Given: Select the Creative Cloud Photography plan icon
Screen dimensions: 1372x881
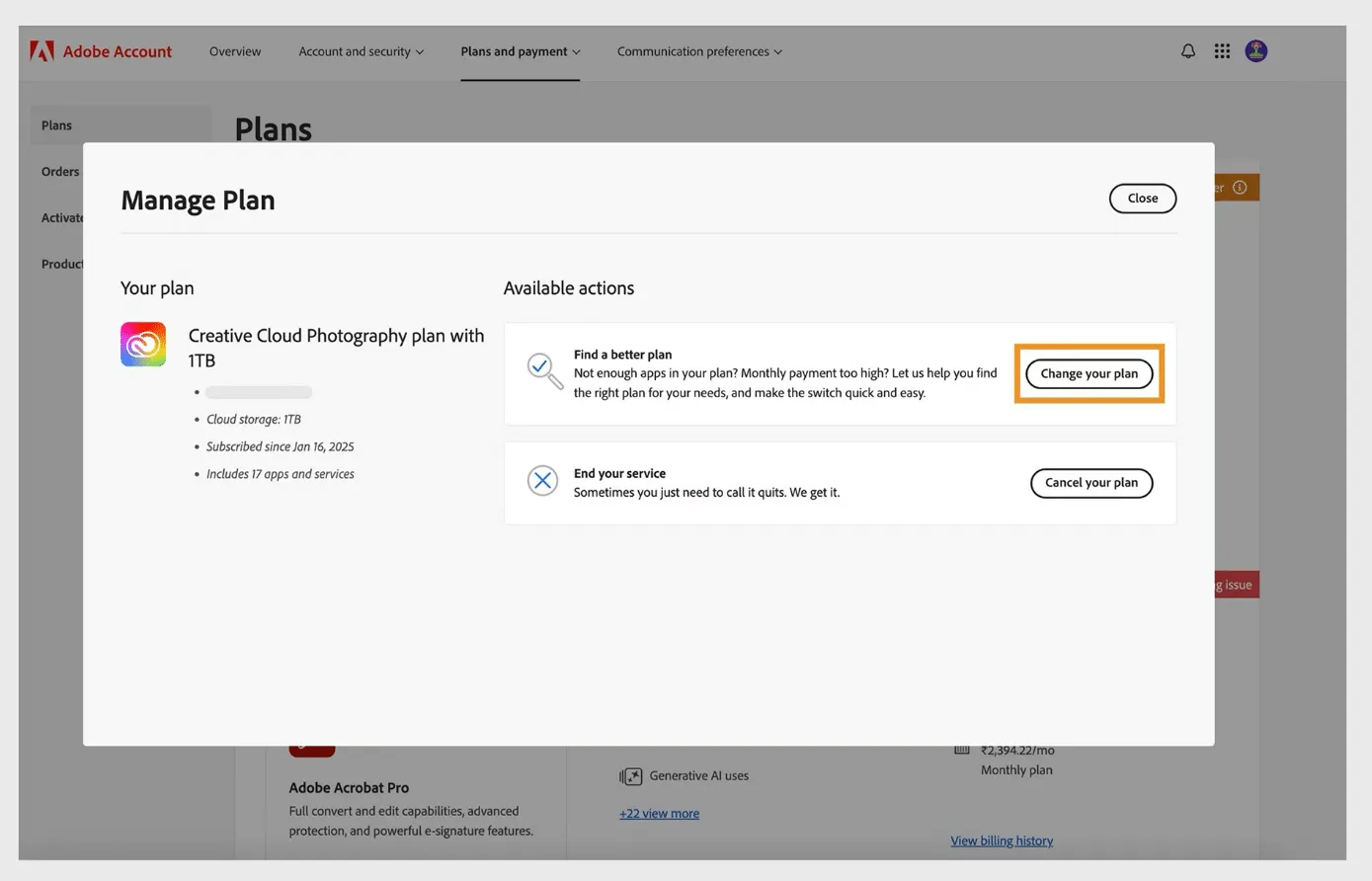Looking at the screenshot, I should tap(142, 344).
